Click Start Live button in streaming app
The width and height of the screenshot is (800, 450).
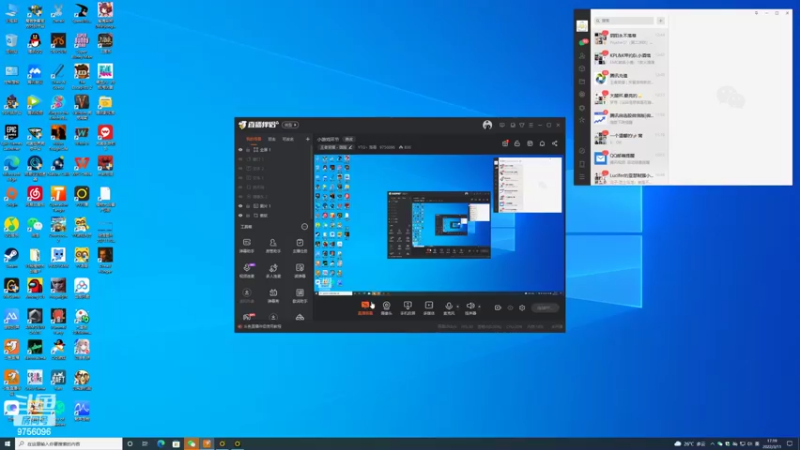pyautogui.click(x=544, y=308)
